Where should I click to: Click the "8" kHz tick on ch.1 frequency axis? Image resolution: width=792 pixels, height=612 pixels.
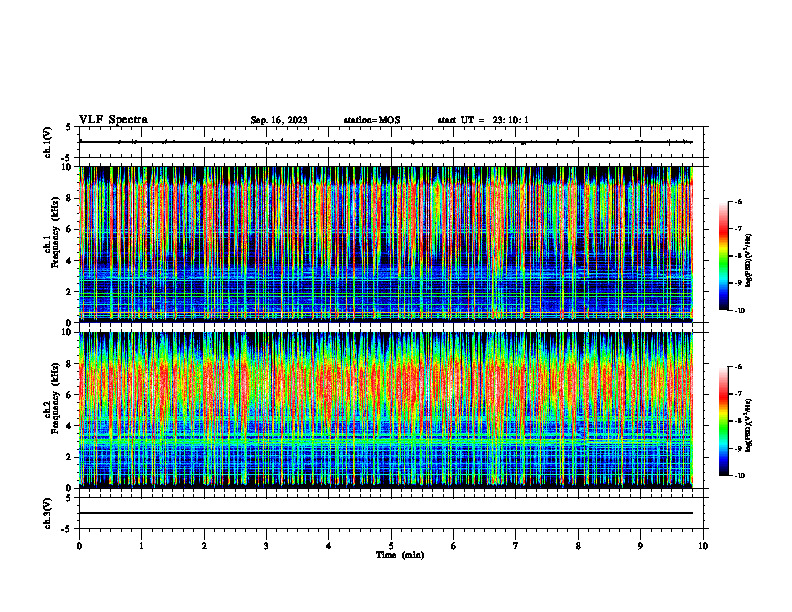tap(70, 198)
